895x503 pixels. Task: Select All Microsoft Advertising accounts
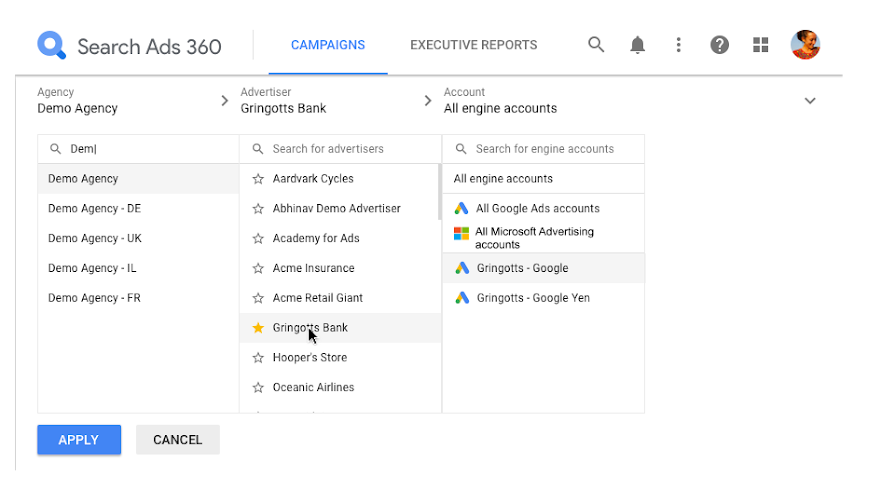[543, 238]
